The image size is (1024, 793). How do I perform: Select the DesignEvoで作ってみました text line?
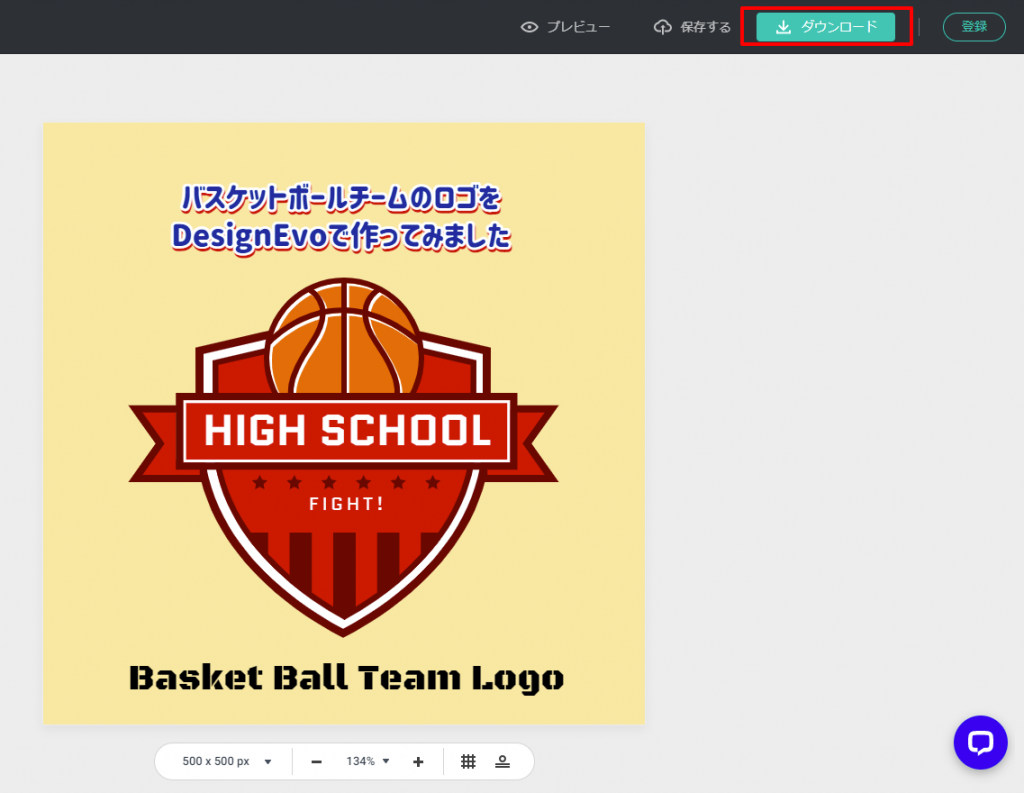point(341,236)
